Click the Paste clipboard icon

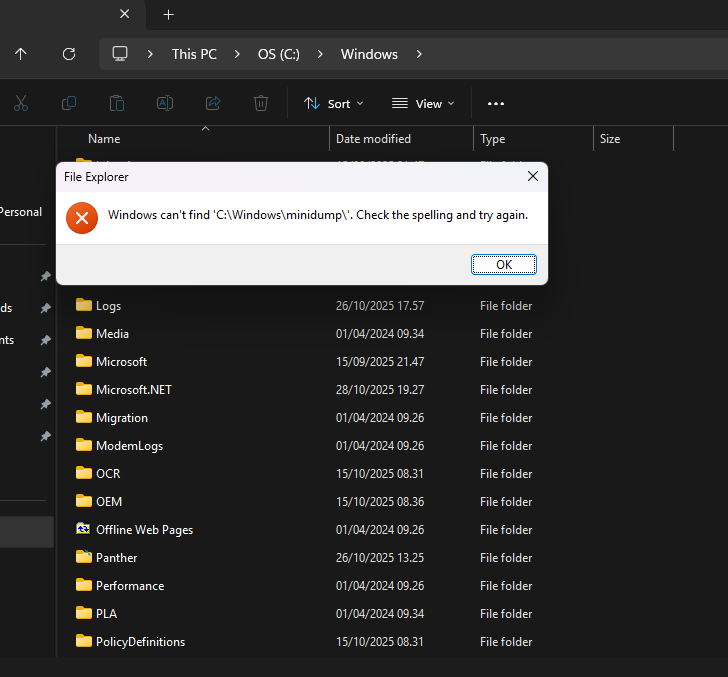pyautogui.click(x=117, y=103)
